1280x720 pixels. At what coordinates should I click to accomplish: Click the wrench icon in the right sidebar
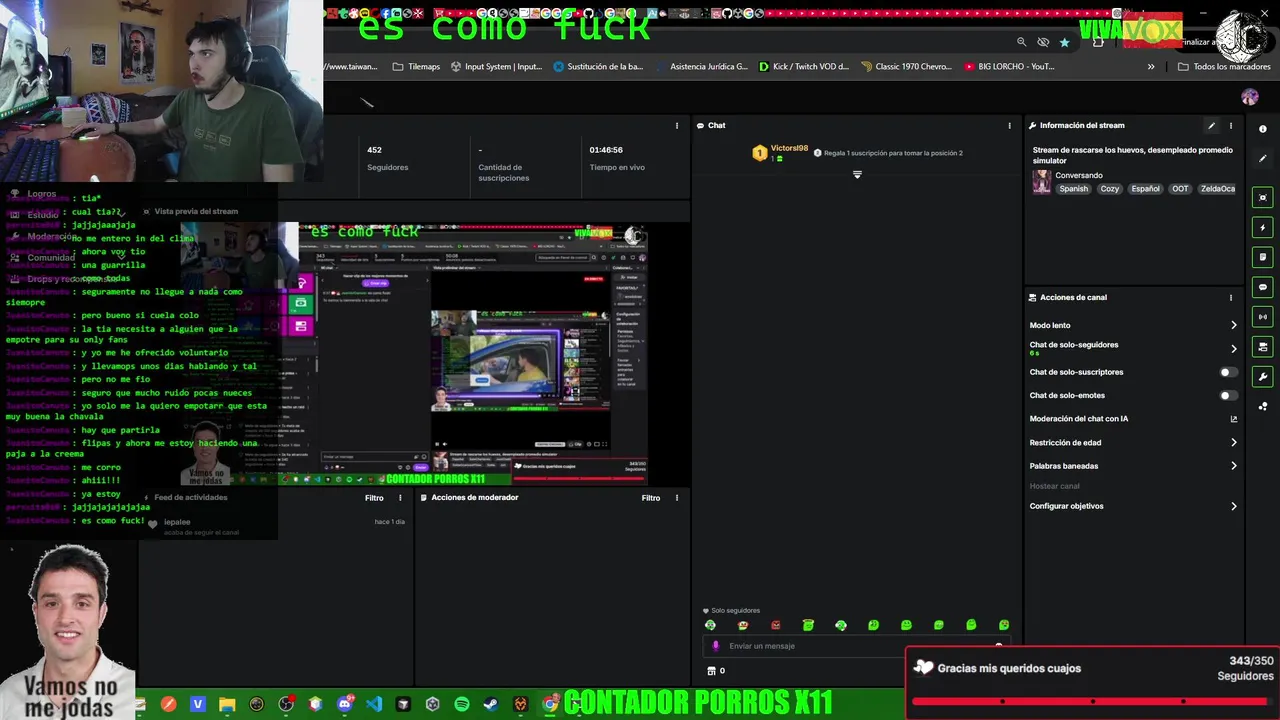point(1263,377)
